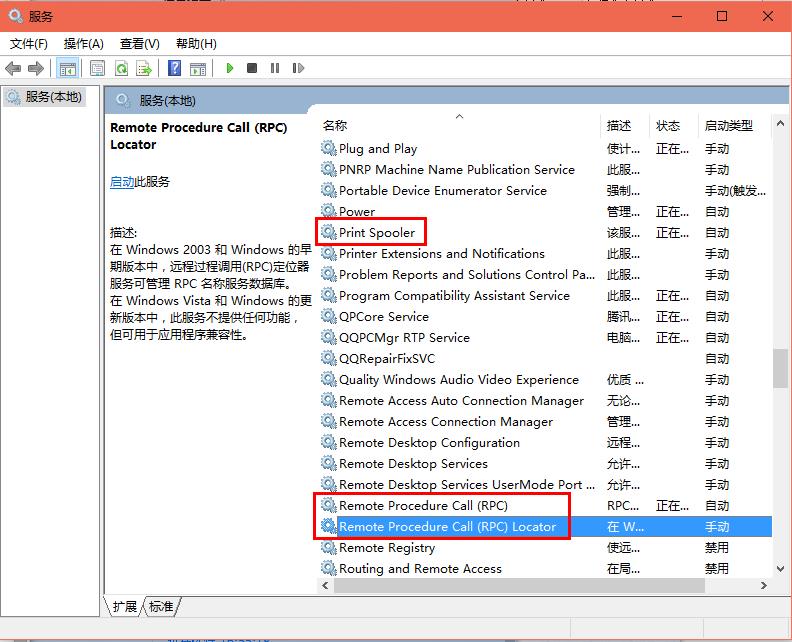Click the Forward arrow toolbar icon
792x642 pixels.
pyautogui.click(x=36, y=68)
